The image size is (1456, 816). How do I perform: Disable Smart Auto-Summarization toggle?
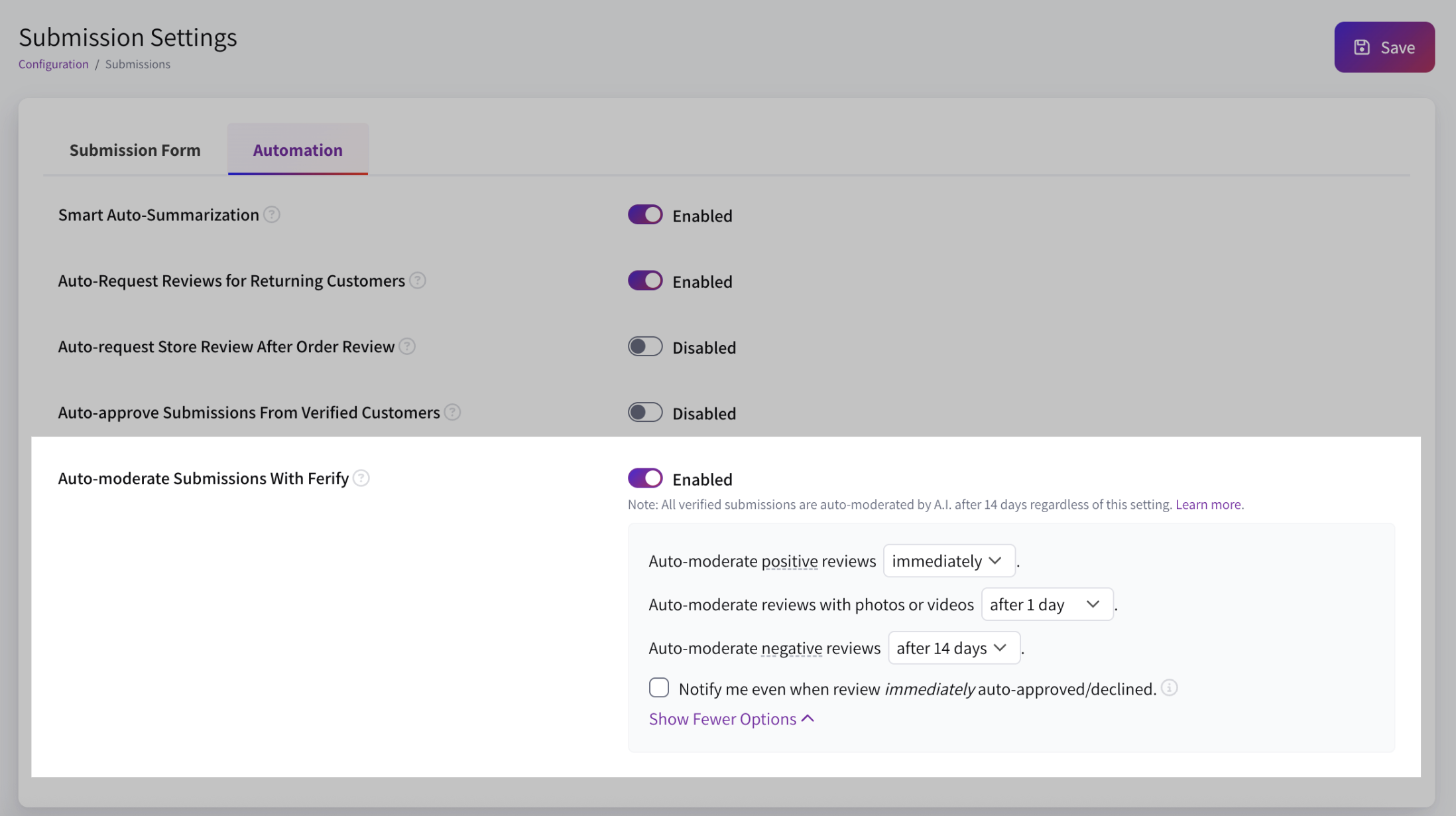pyautogui.click(x=645, y=215)
